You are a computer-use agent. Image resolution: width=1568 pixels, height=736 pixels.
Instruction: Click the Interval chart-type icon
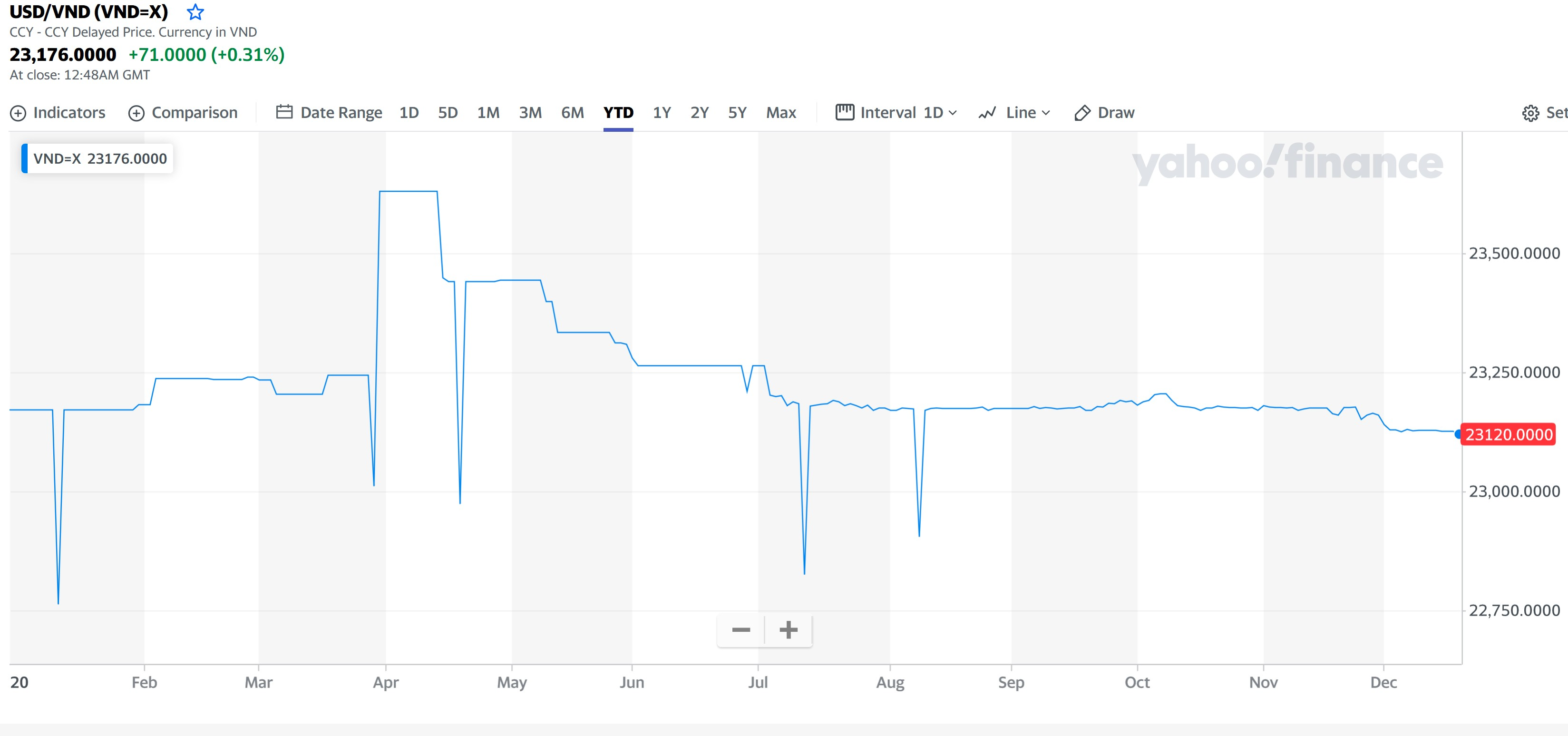coord(844,112)
